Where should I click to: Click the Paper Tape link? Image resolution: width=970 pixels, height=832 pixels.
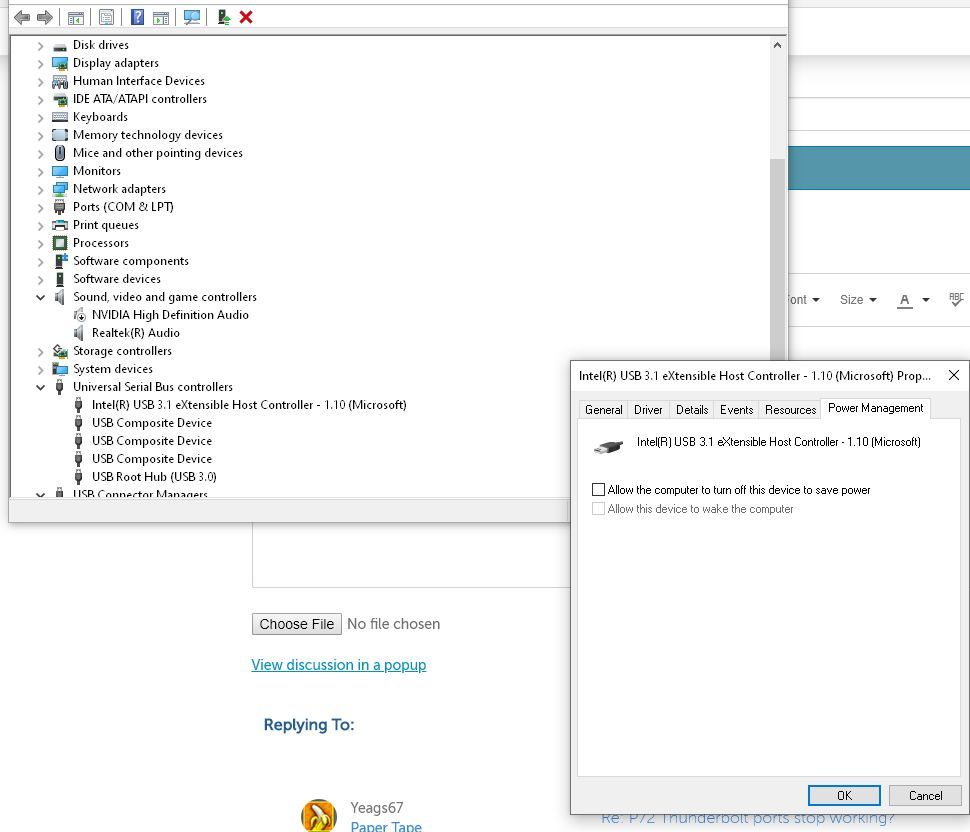(x=386, y=826)
